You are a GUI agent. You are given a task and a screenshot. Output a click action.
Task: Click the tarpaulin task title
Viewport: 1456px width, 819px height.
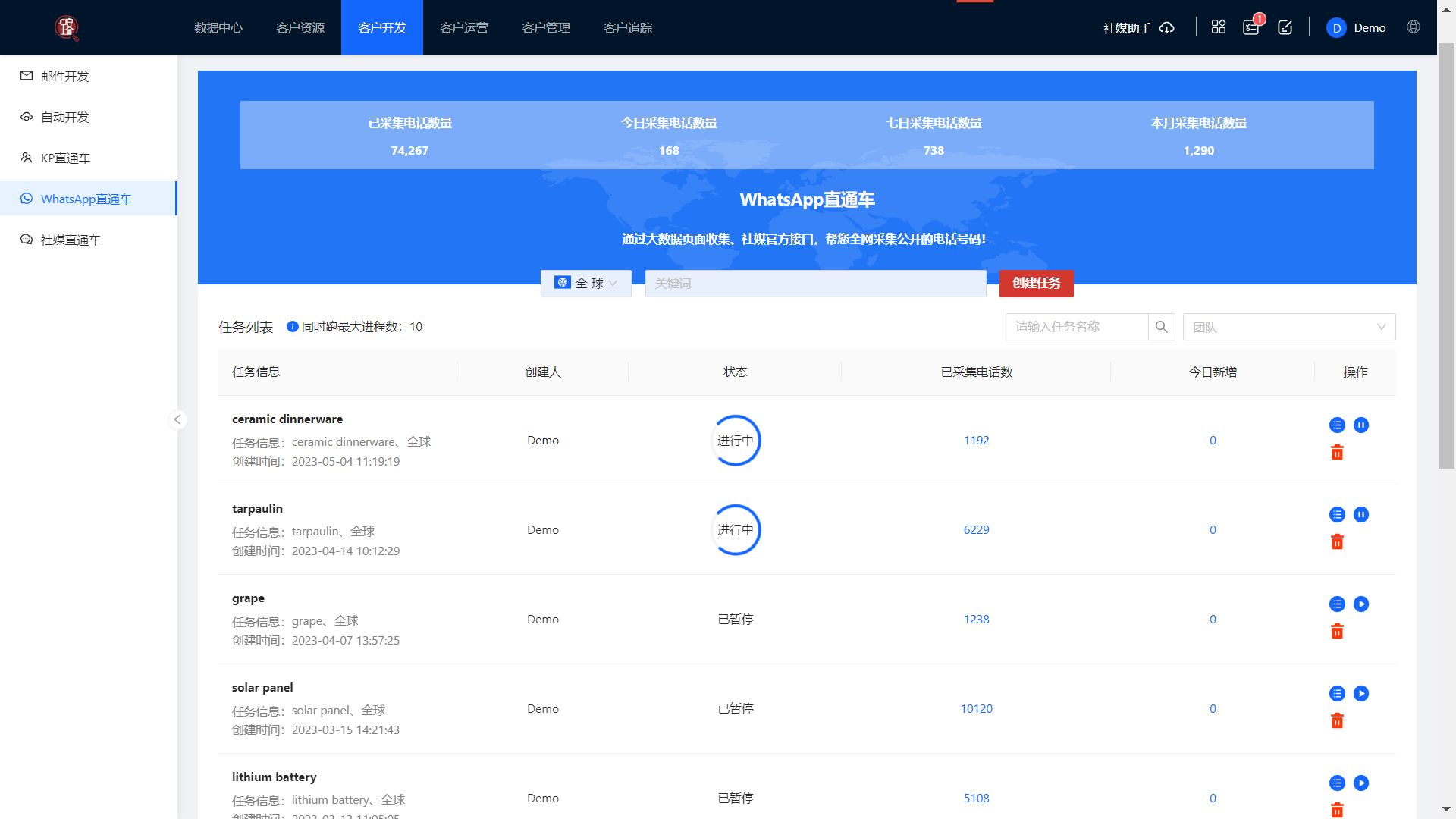tap(257, 509)
